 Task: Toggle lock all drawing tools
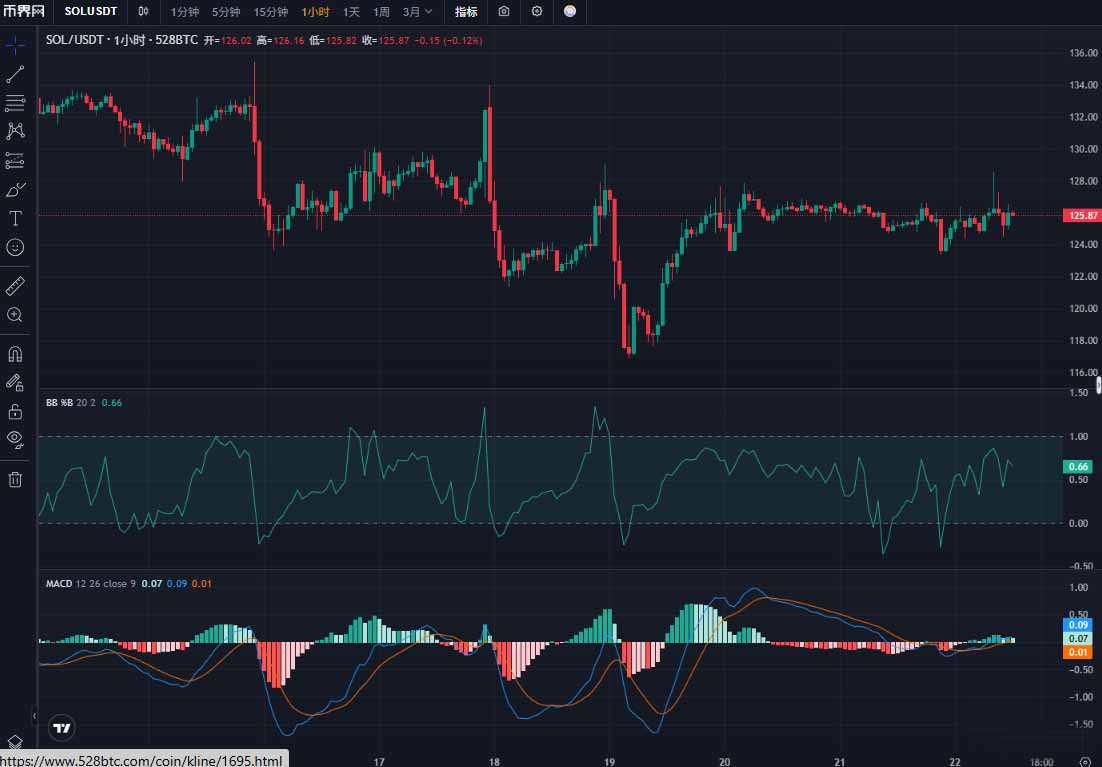(15, 411)
